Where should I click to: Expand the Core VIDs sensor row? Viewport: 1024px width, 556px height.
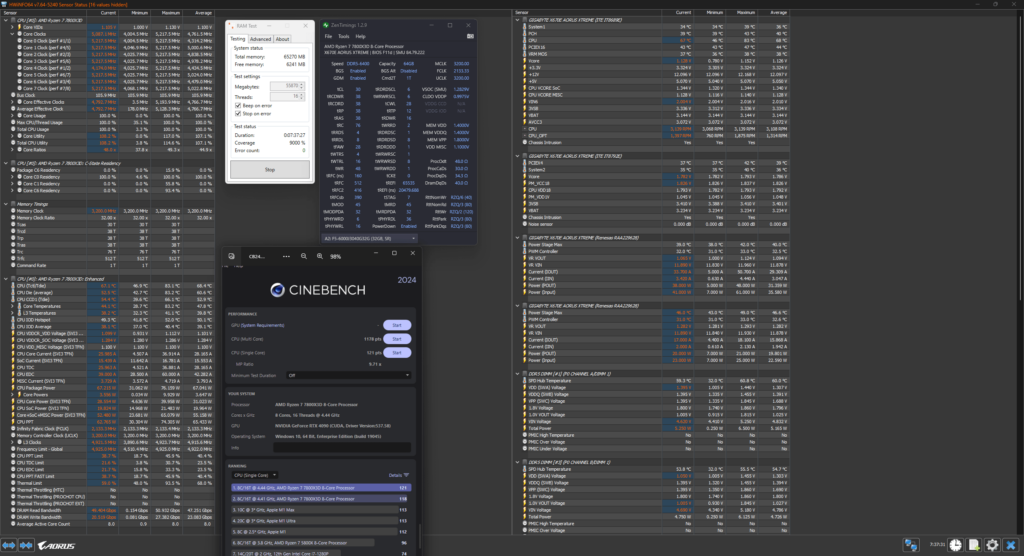tap(12, 27)
